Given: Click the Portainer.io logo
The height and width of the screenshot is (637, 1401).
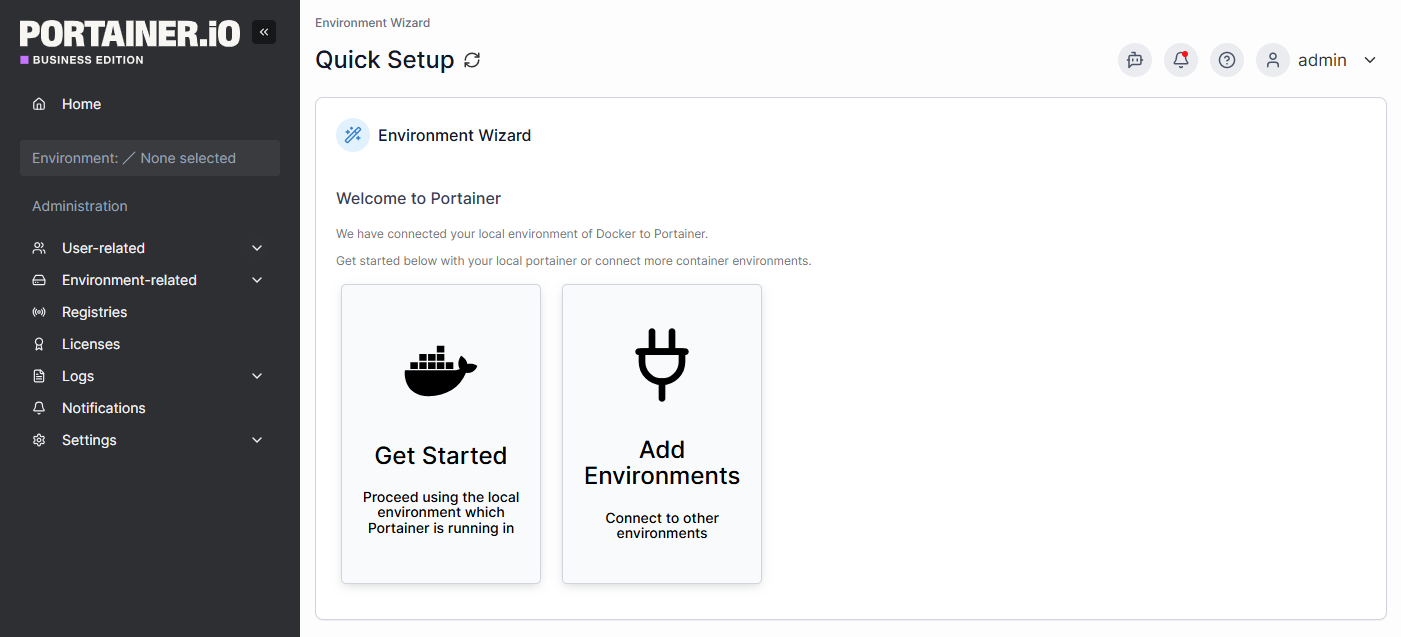Looking at the screenshot, I should coord(130,35).
